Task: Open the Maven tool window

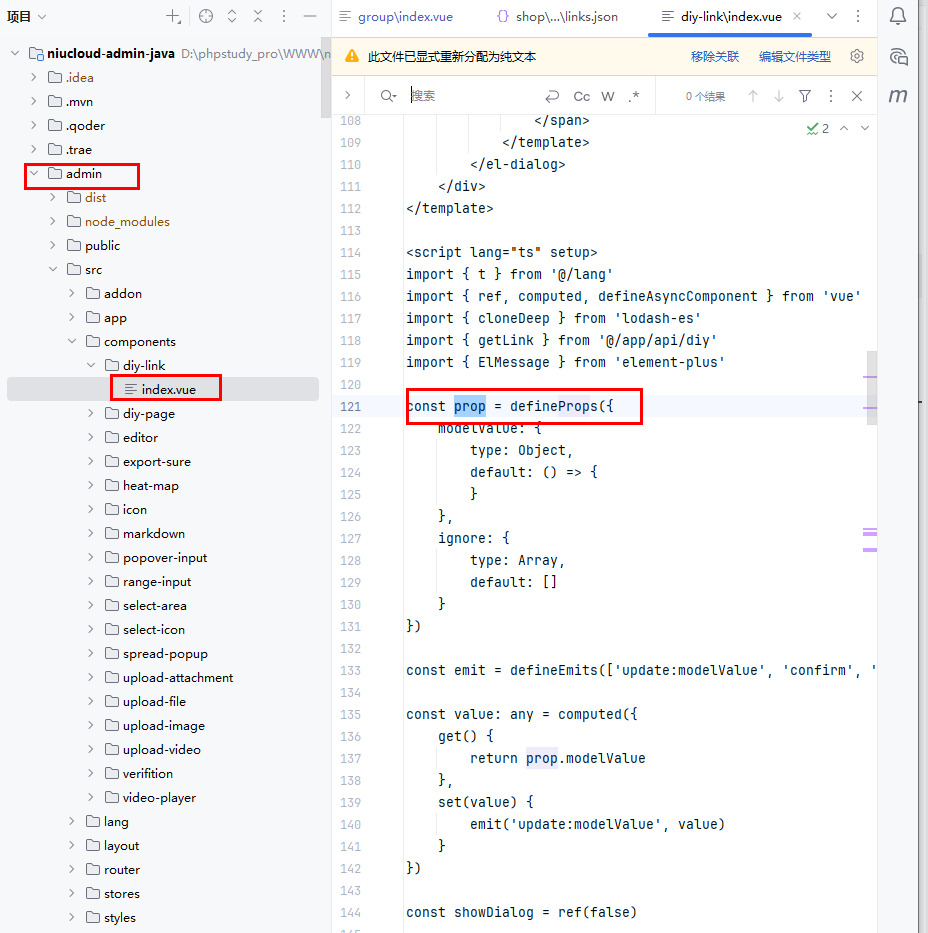Action: pyautogui.click(x=898, y=96)
